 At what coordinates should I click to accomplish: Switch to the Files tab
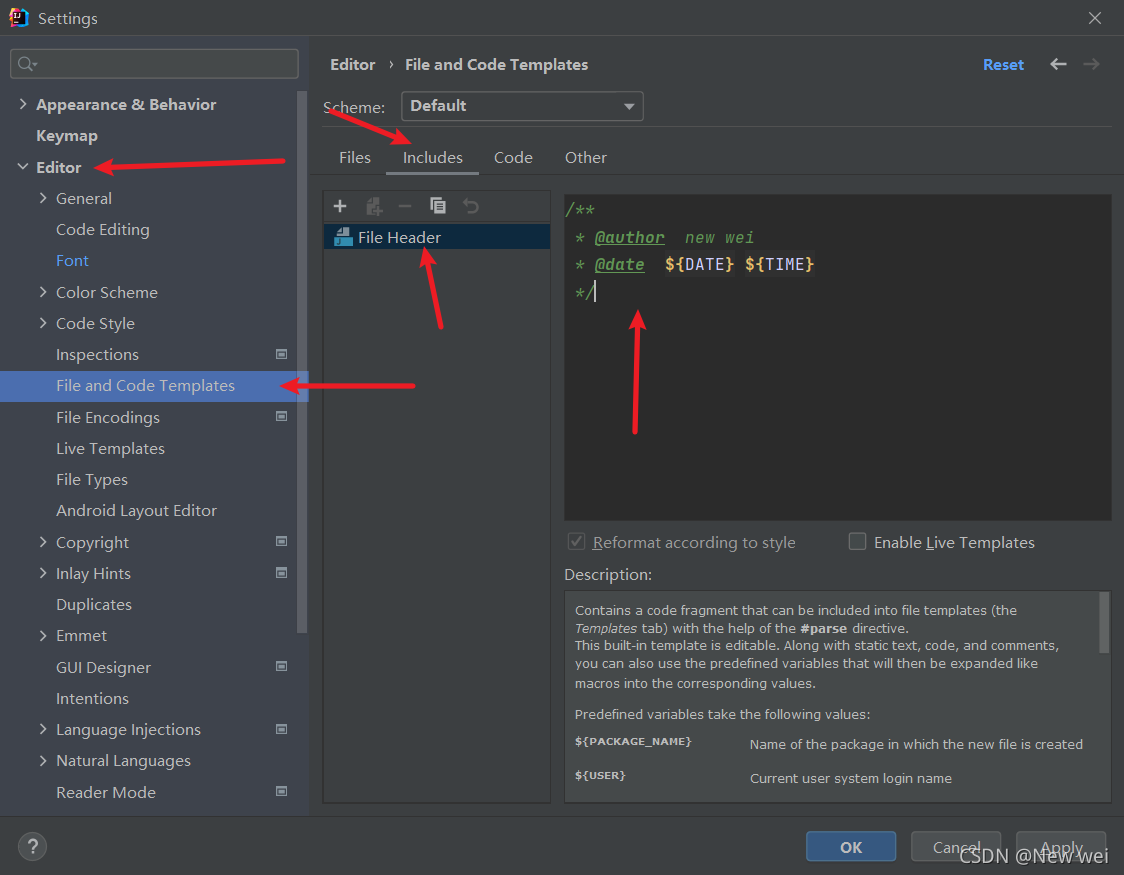pos(355,158)
